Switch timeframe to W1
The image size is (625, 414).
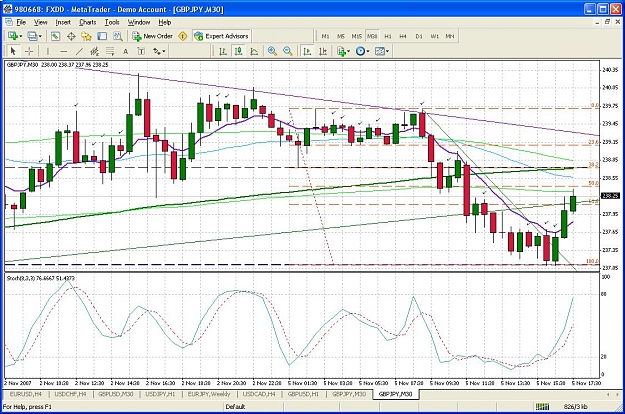click(434, 36)
